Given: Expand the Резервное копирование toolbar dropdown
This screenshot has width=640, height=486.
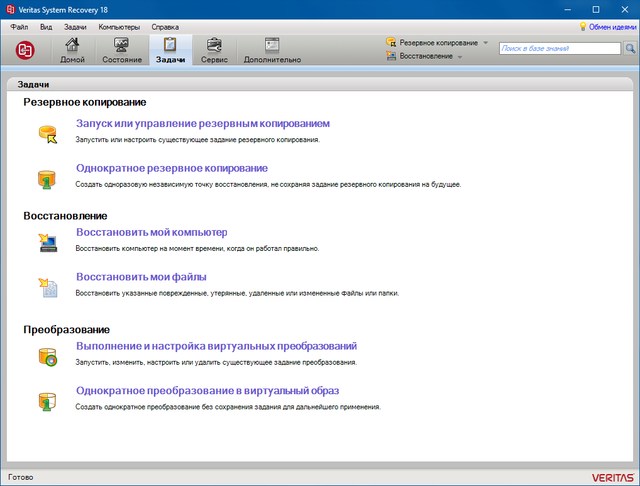Looking at the screenshot, I should [437, 43].
